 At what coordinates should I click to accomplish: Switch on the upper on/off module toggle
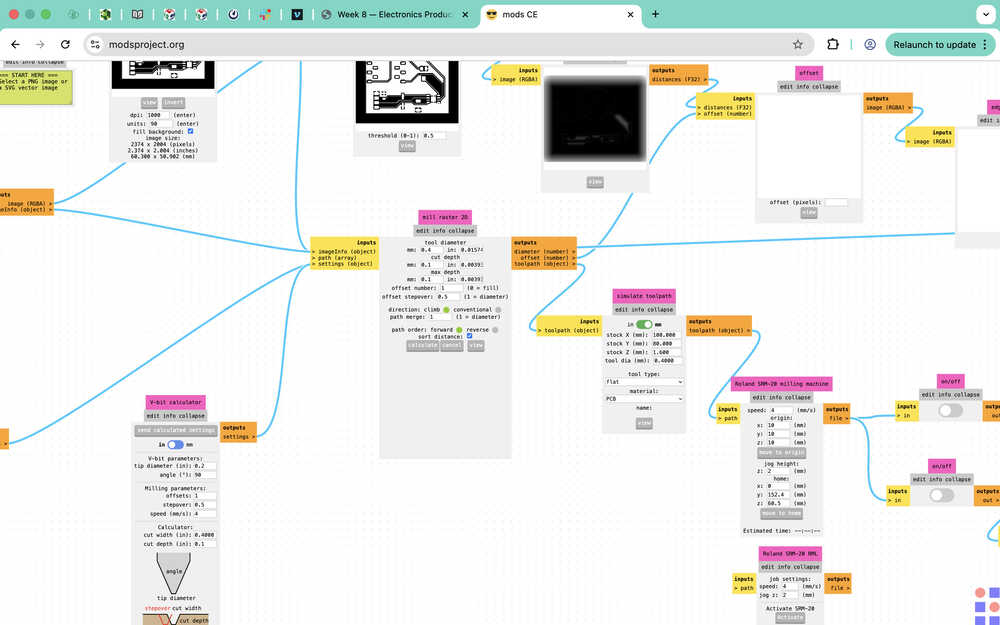click(950, 411)
